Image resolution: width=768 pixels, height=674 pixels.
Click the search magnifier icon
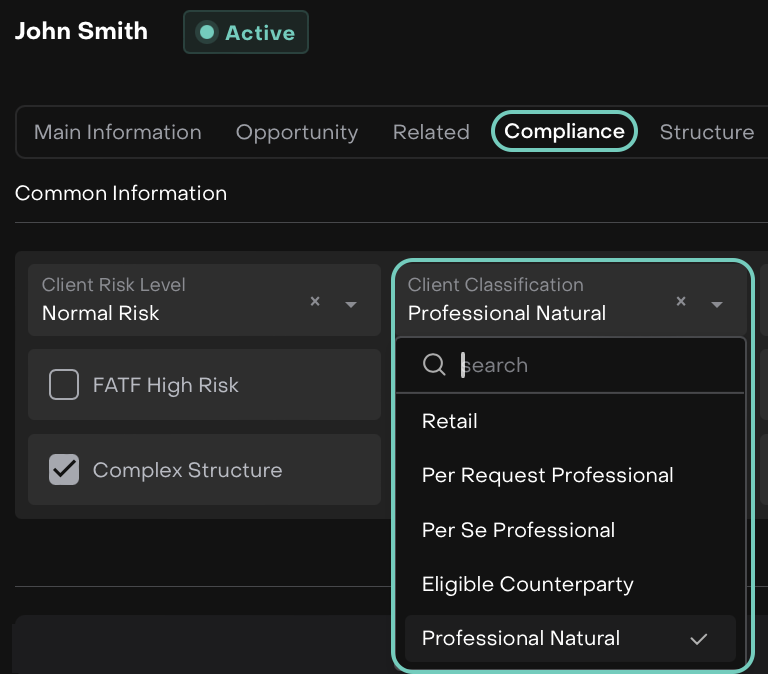434,365
